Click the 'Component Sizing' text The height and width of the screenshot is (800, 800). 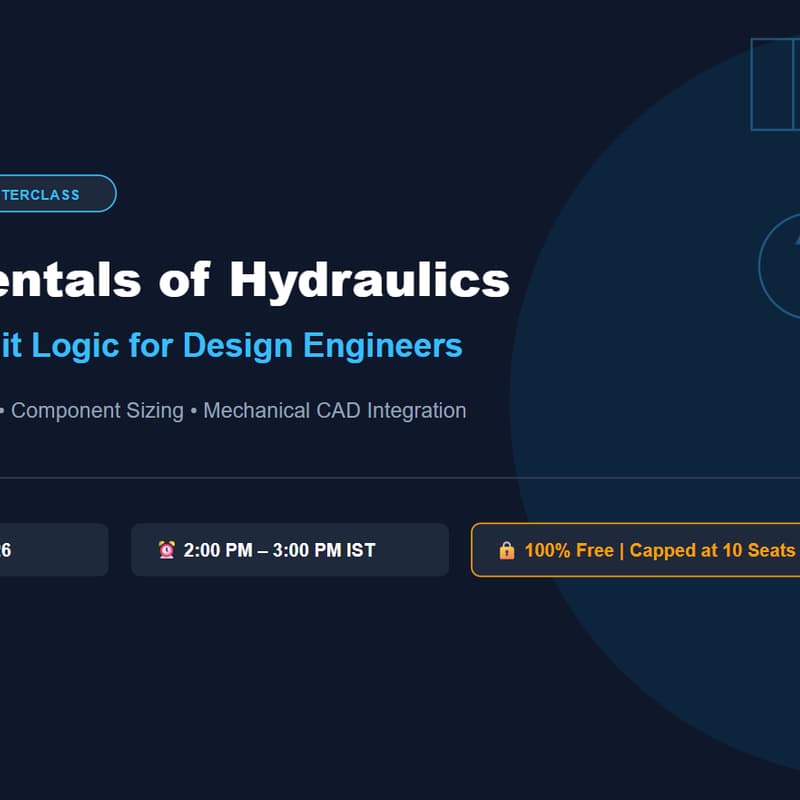[x=97, y=411]
